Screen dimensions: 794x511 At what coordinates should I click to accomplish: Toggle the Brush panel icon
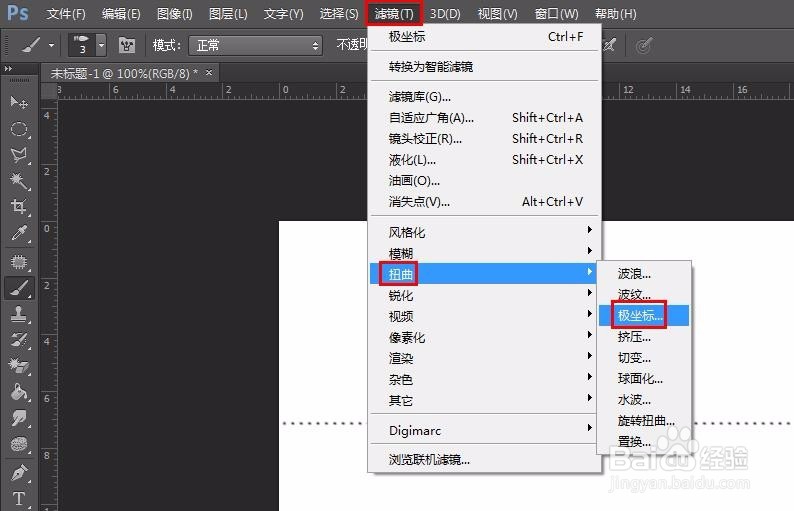click(127, 46)
